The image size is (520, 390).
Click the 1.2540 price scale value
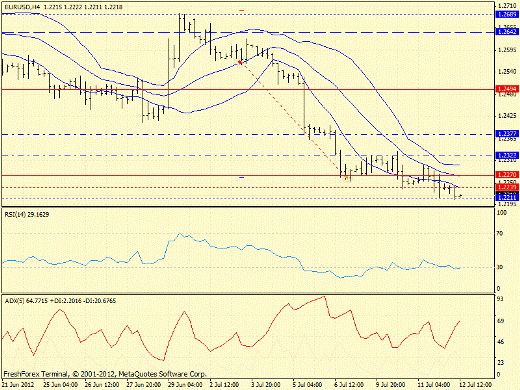508,72
